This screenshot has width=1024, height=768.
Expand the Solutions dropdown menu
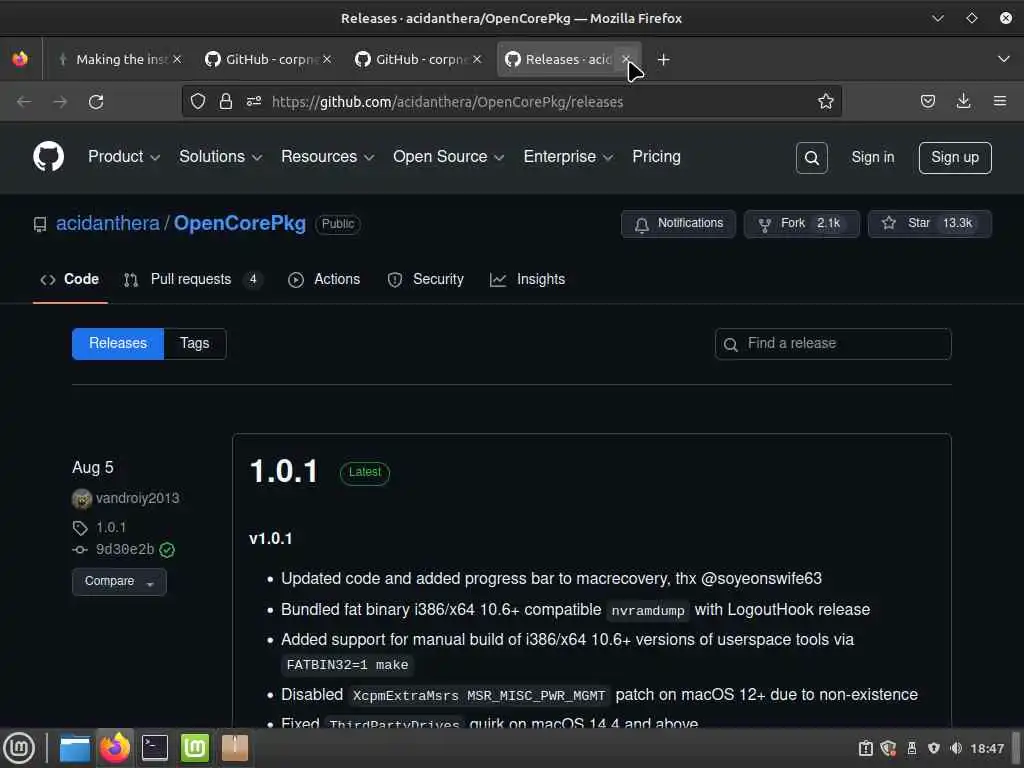click(220, 157)
